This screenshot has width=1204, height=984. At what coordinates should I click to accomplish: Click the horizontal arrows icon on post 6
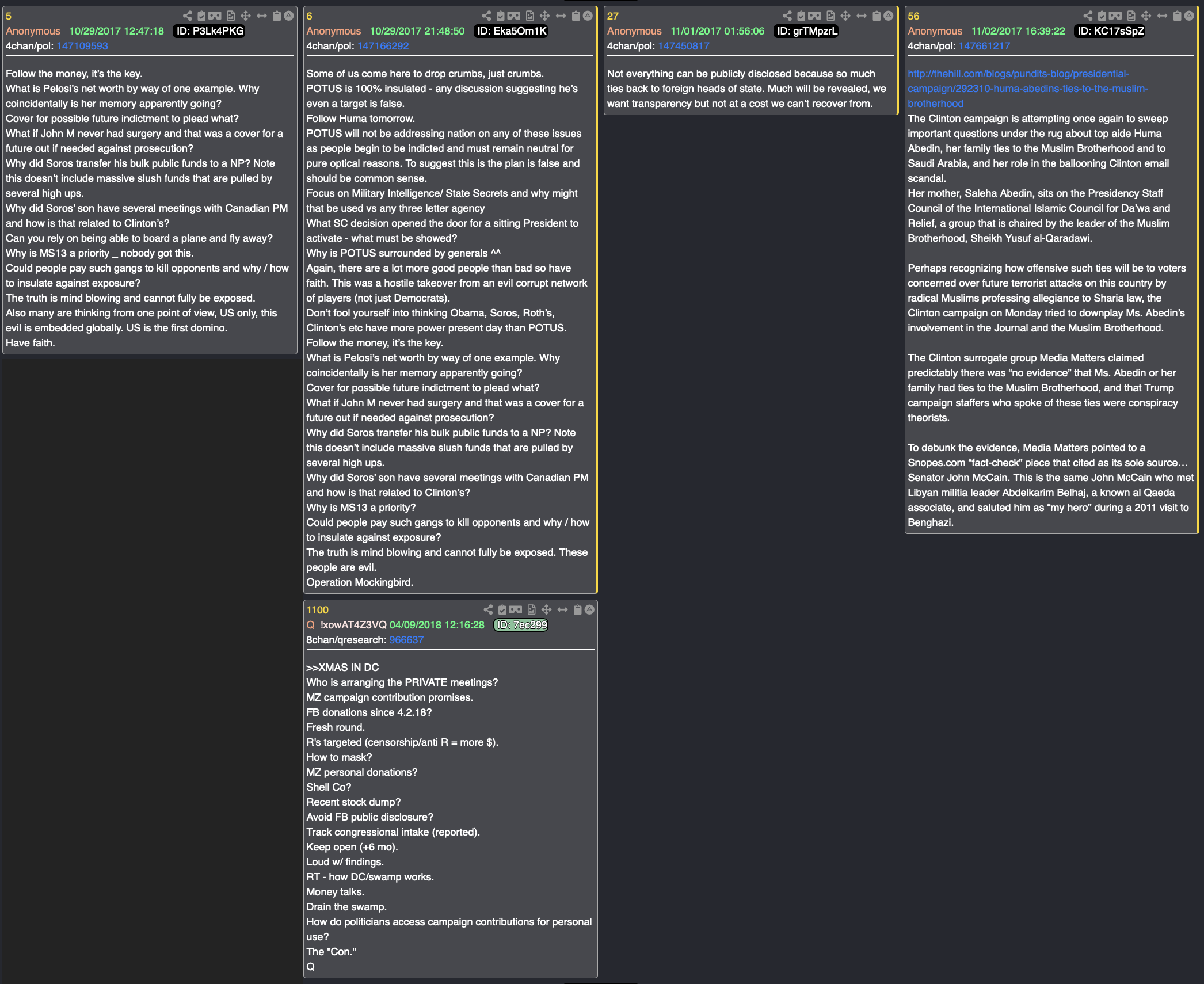(561, 16)
